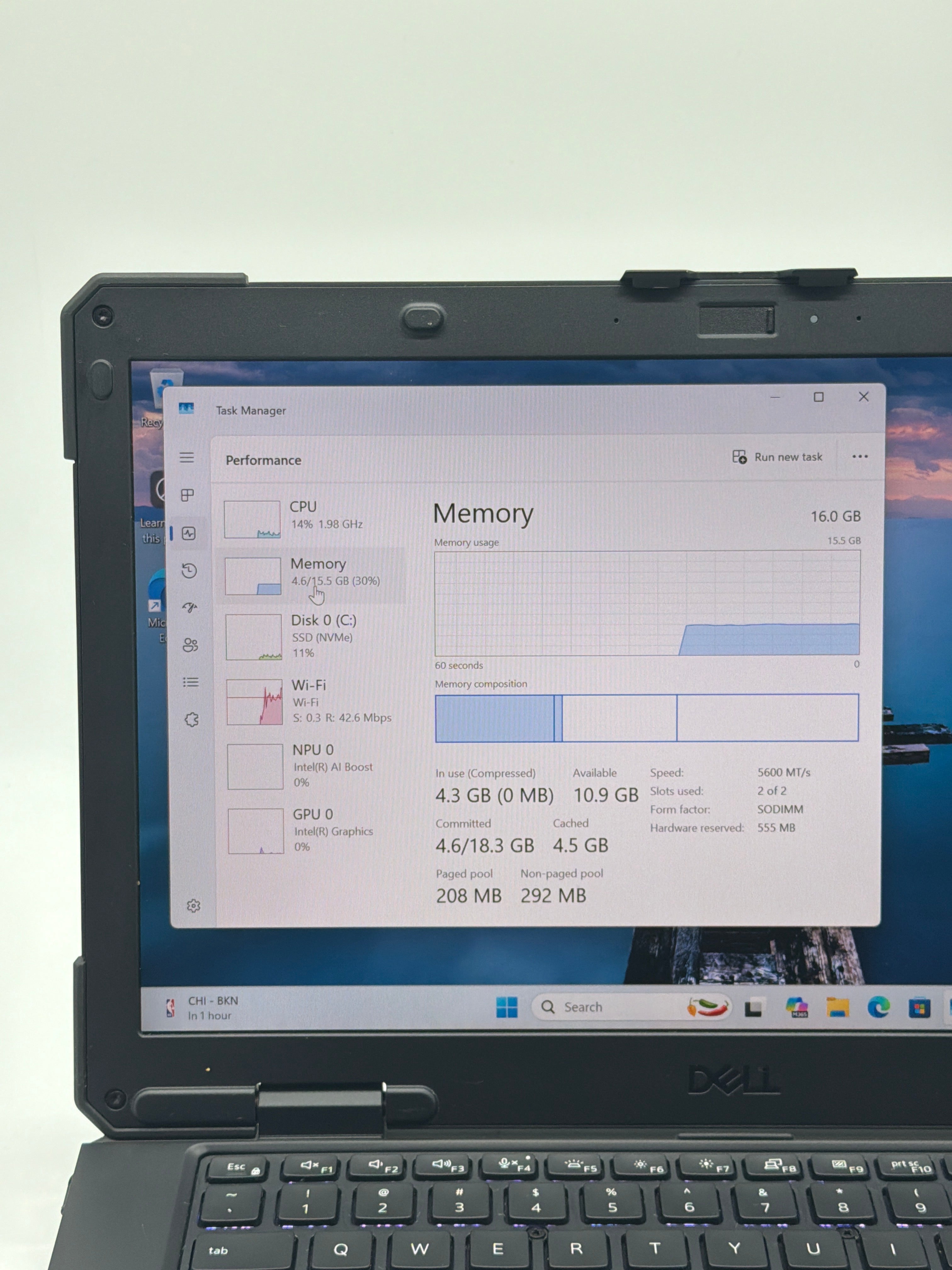Click the Memory composition bar
The image size is (952, 1270).
coord(647,718)
